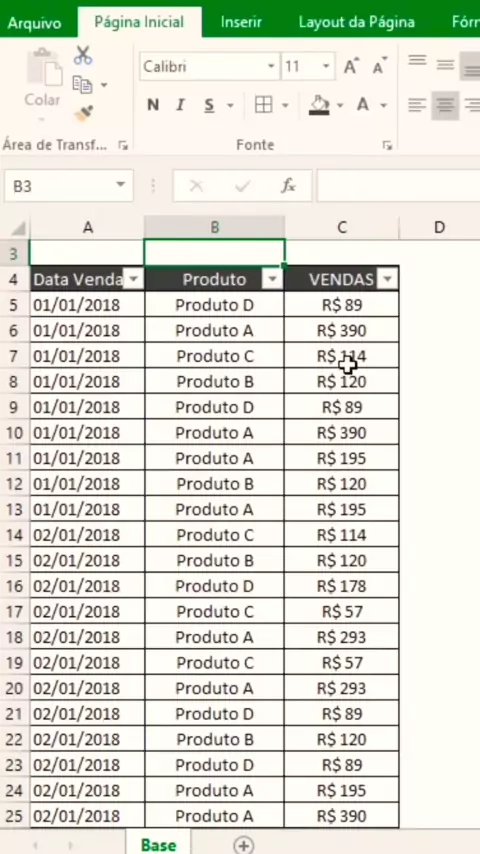Click the Insert Function fx icon
This screenshot has width=480, height=854.
pos(288,186)
